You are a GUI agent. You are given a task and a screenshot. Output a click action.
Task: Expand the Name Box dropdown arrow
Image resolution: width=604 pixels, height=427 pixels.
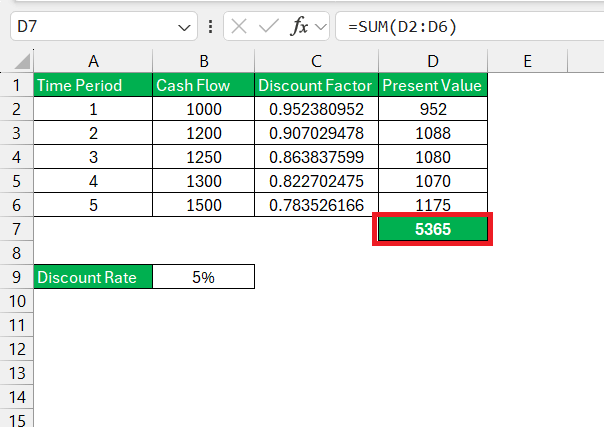184,27
